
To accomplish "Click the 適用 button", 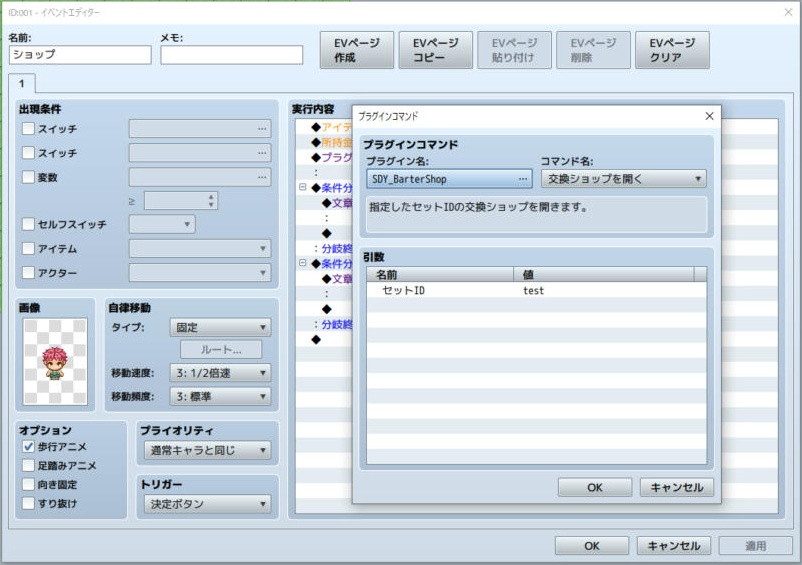I will [x=755, y=546].
